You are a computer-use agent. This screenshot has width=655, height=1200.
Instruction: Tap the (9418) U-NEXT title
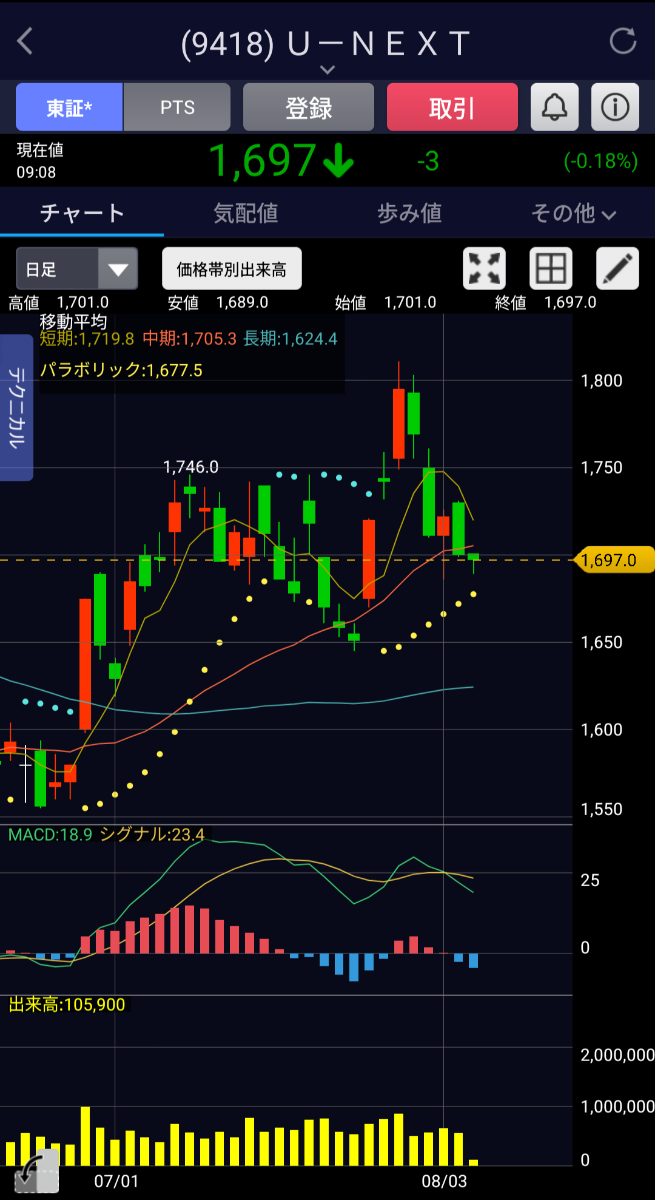(326, 43)
